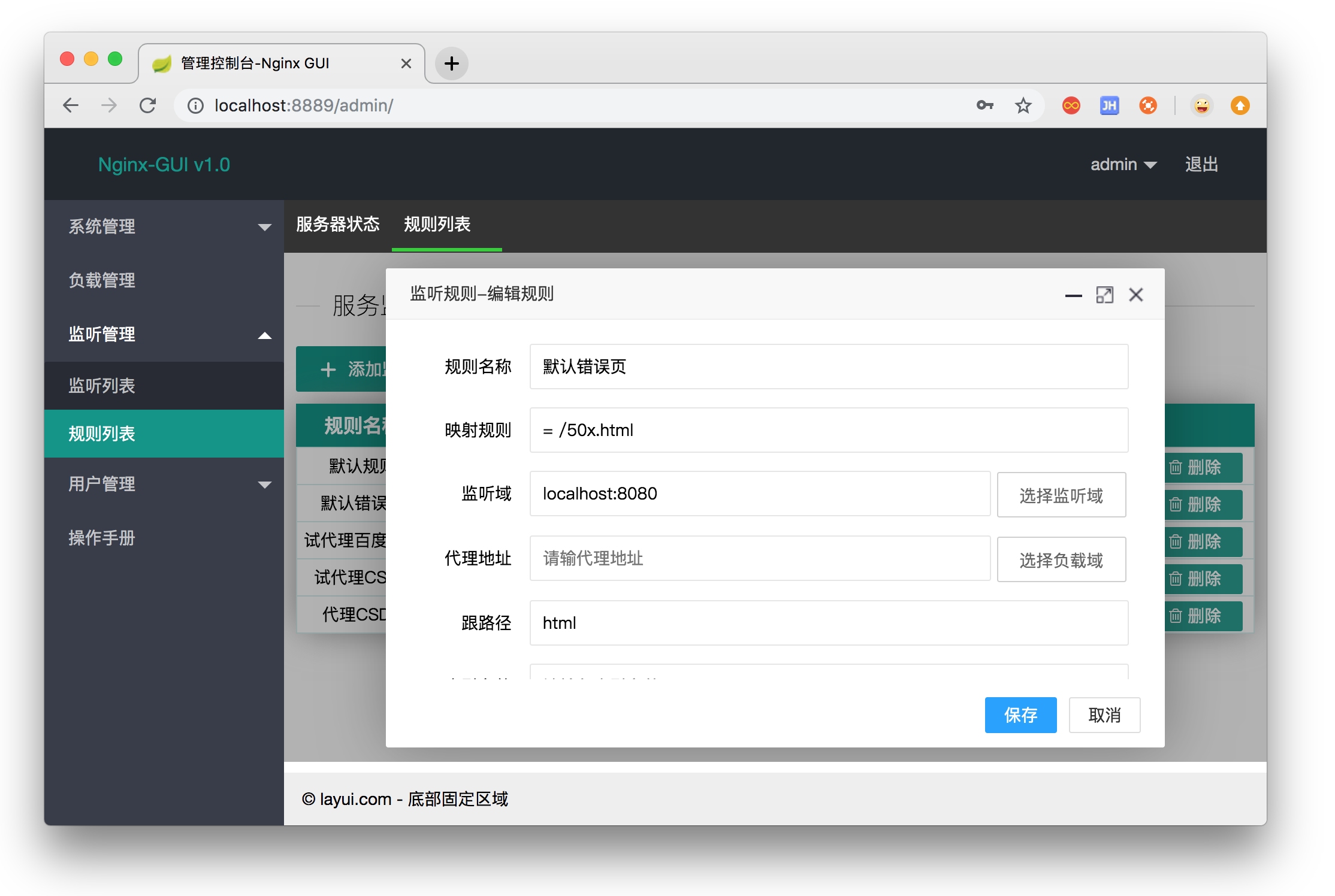Maximize the edit rule dialog
This screenshot has width=1335, height=896.
click(x=1104, y=295)
